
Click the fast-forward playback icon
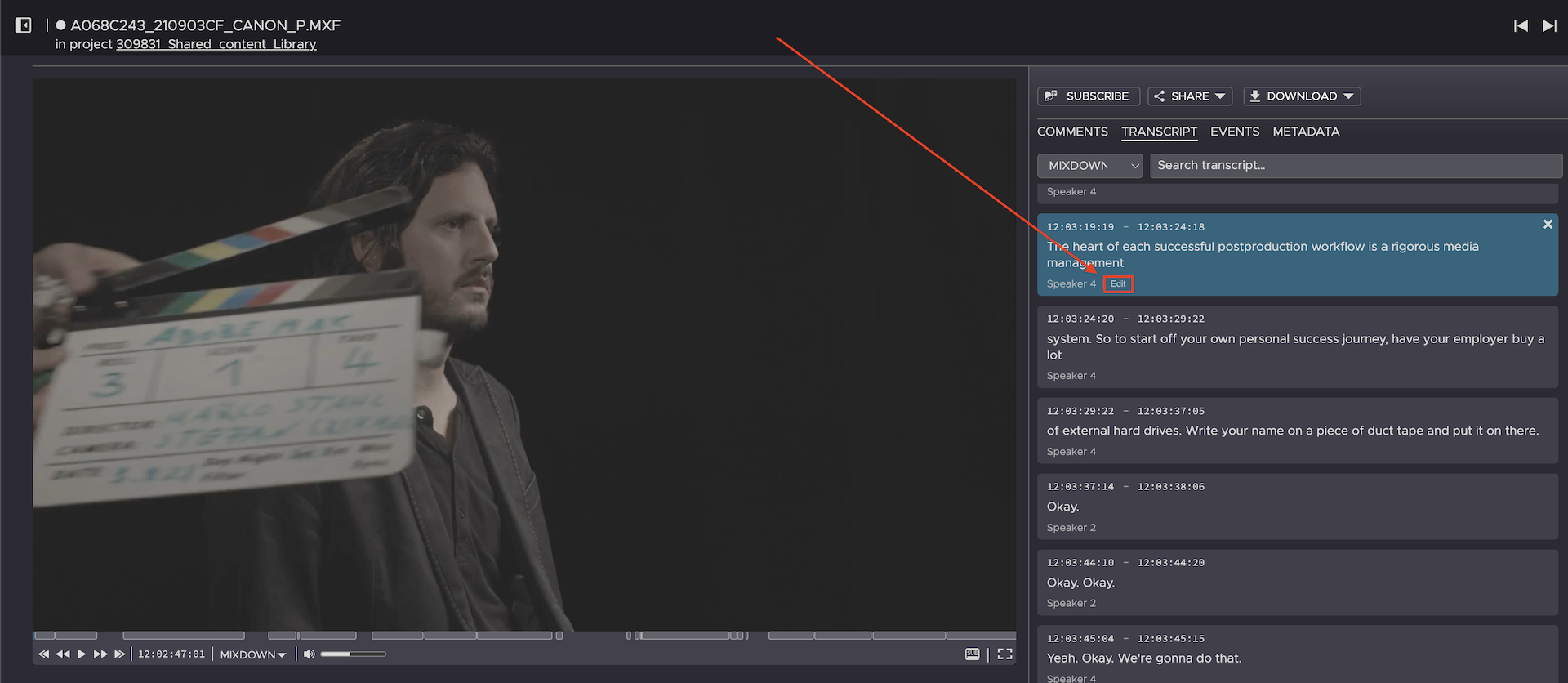point(100,654)
